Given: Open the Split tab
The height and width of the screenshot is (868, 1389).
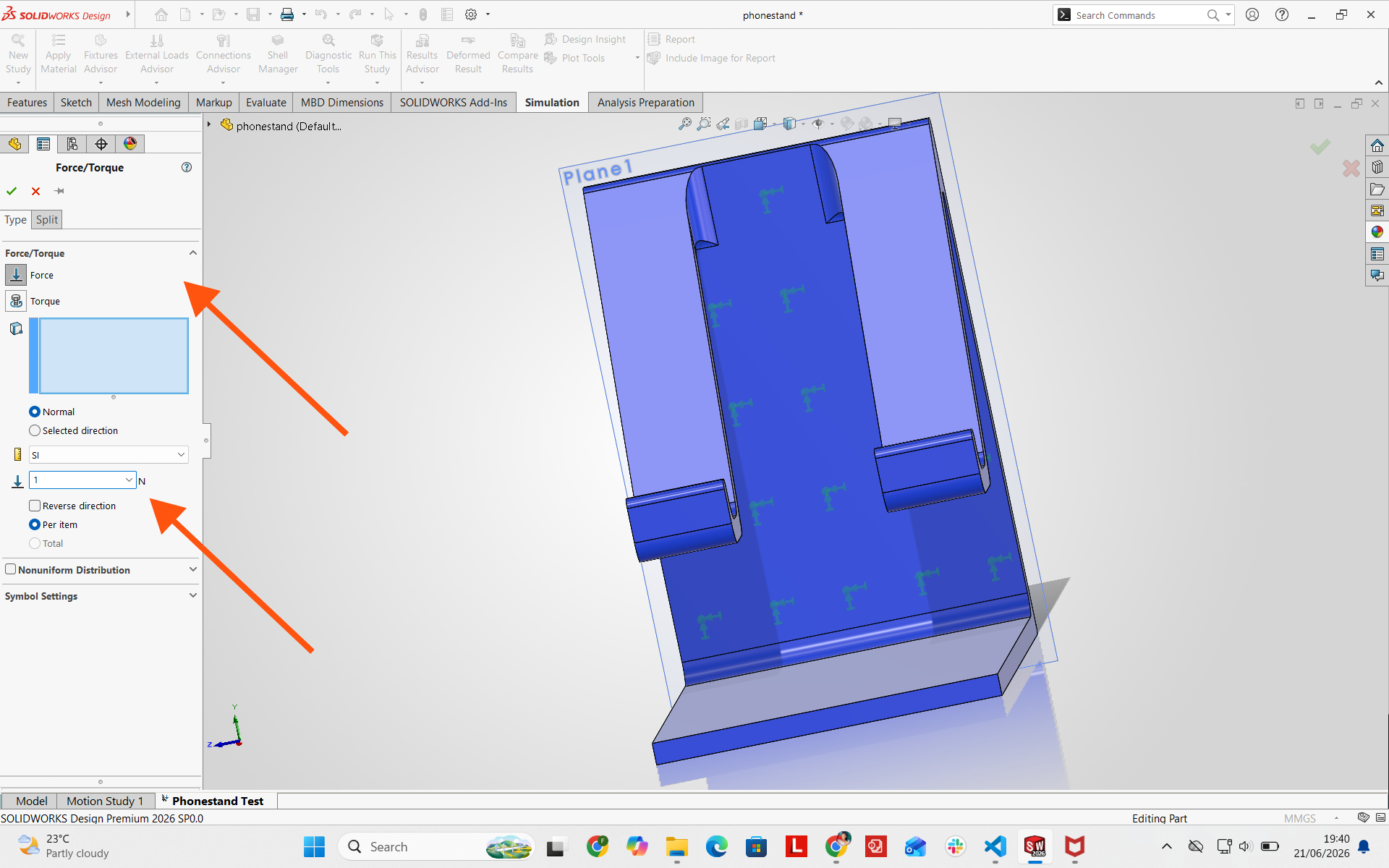Looking at the screenshot, I should point(47,220).
